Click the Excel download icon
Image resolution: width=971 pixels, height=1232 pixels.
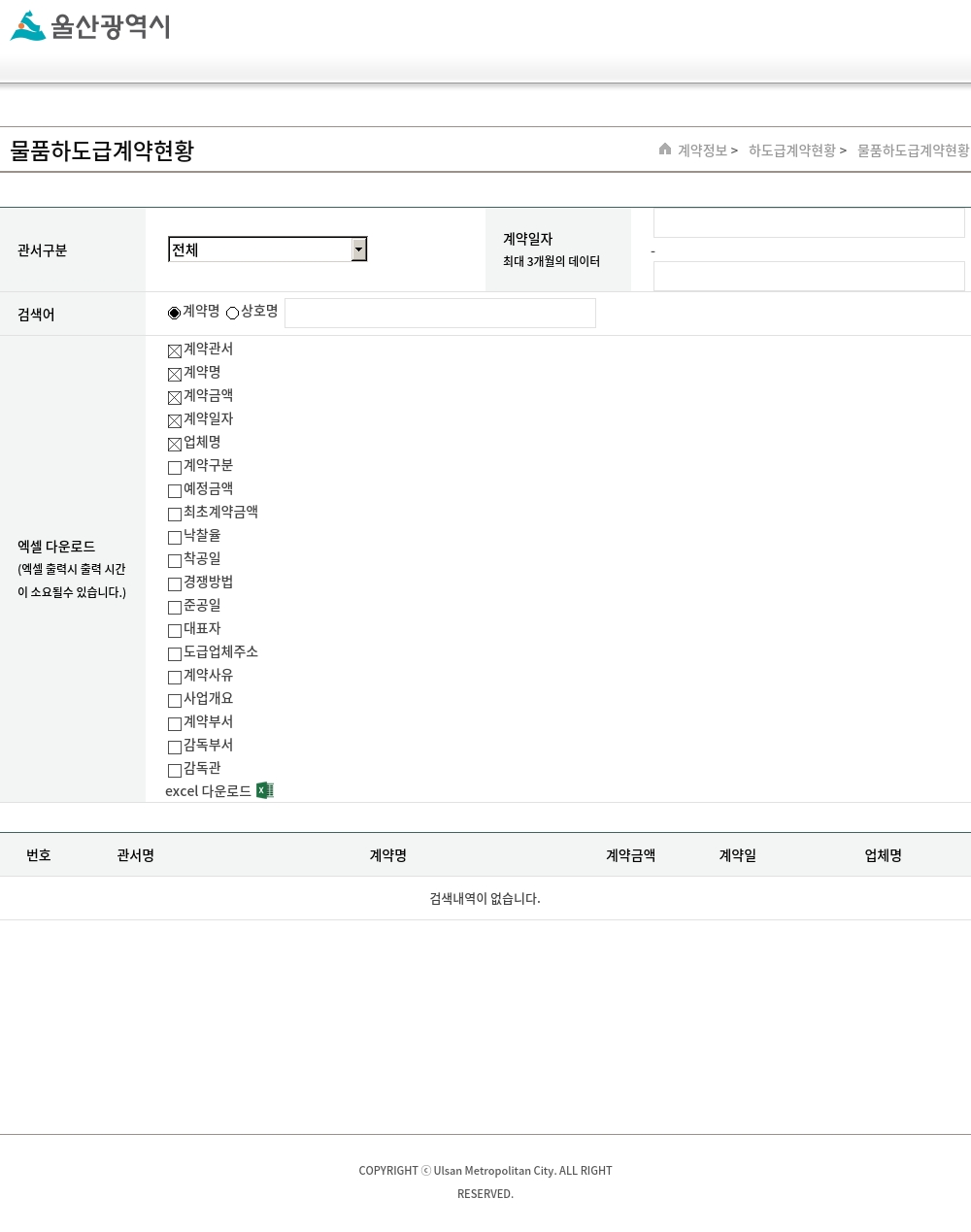tap(264, 791)
